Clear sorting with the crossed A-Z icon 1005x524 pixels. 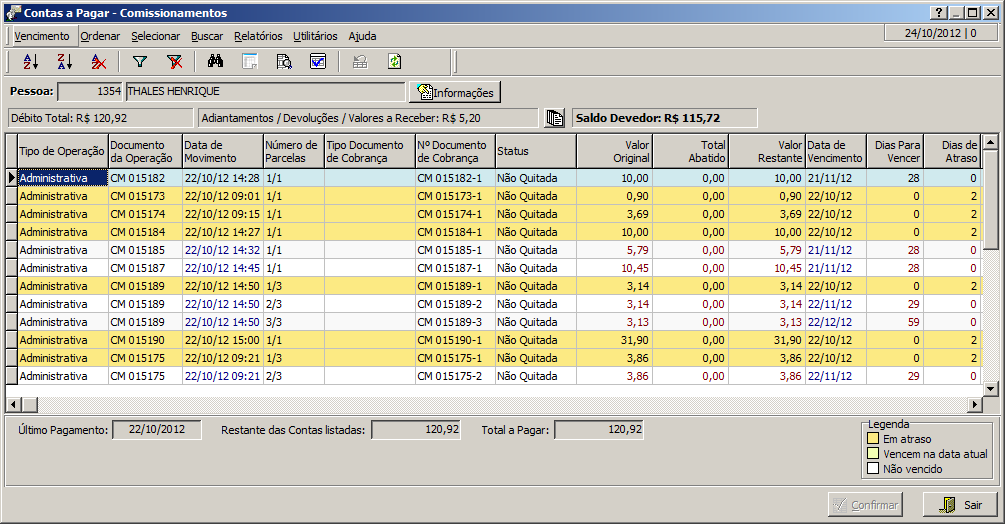click(98, 62)
